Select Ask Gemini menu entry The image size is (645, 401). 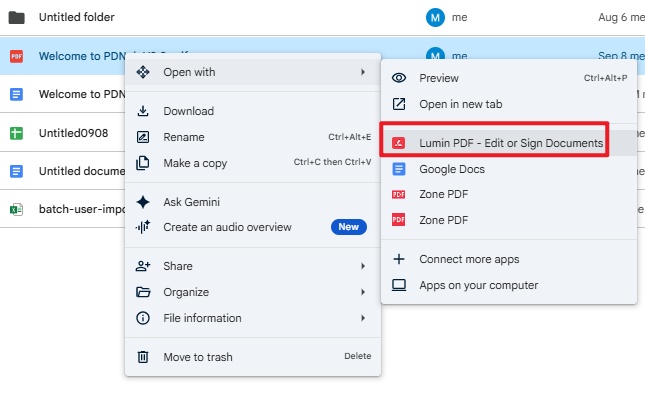coord(253,202)
